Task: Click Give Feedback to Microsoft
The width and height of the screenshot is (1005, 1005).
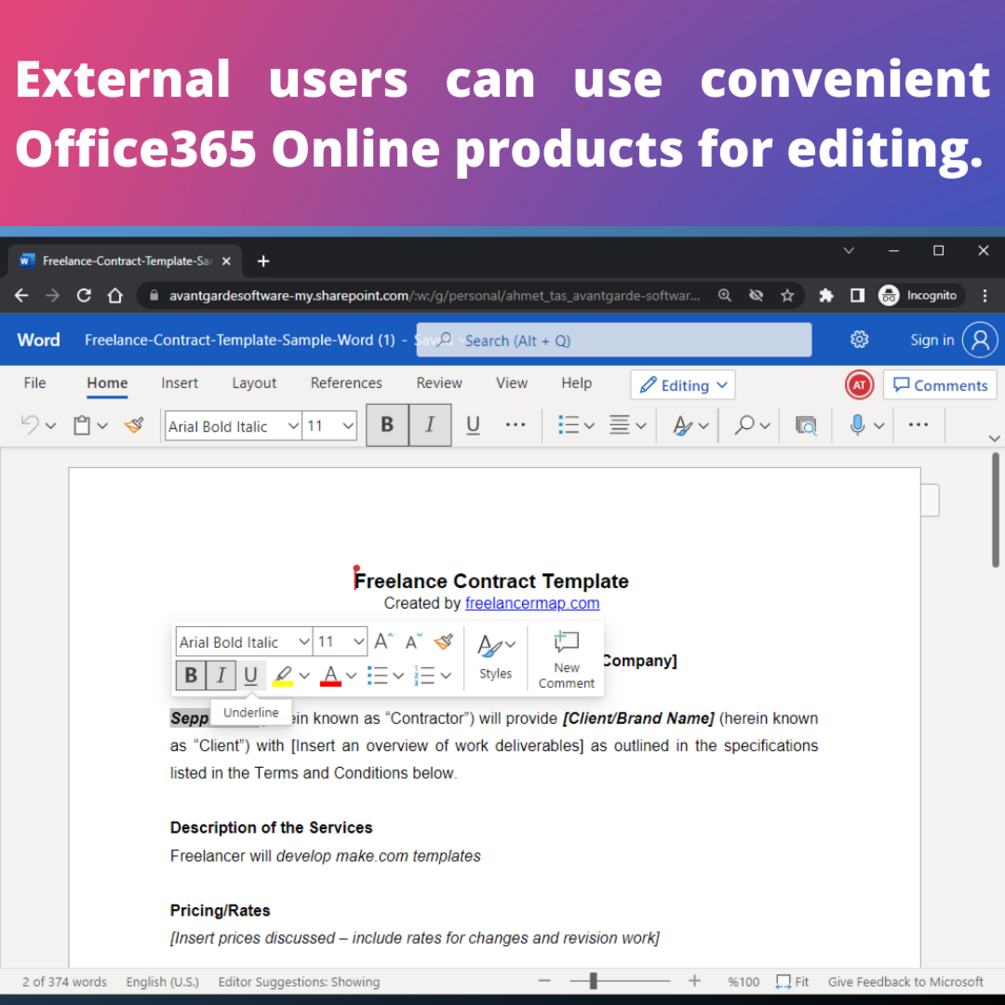Action: point(905,981)
